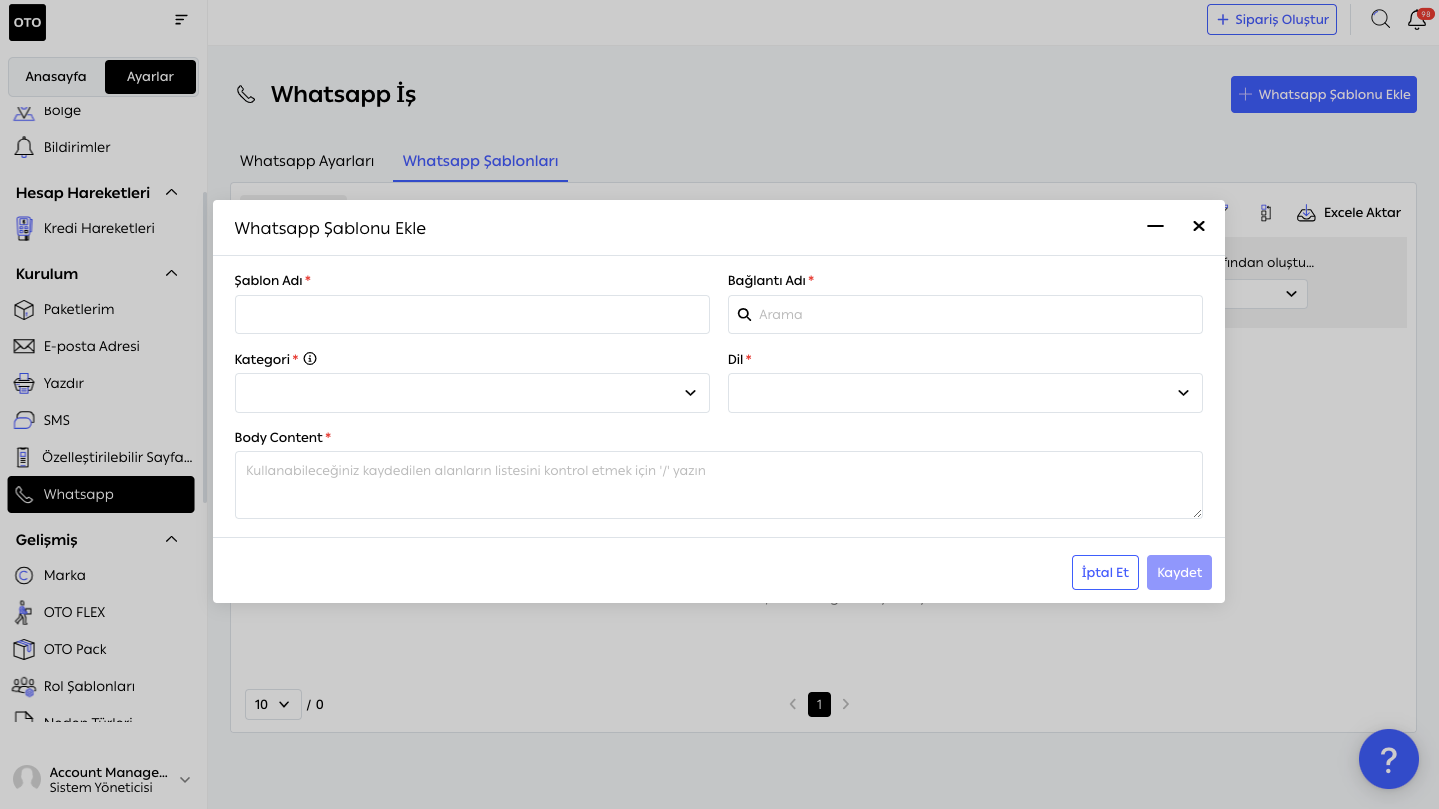Click the account avatar icon
The image size is (1439, 809).
[x=27, y=780]
